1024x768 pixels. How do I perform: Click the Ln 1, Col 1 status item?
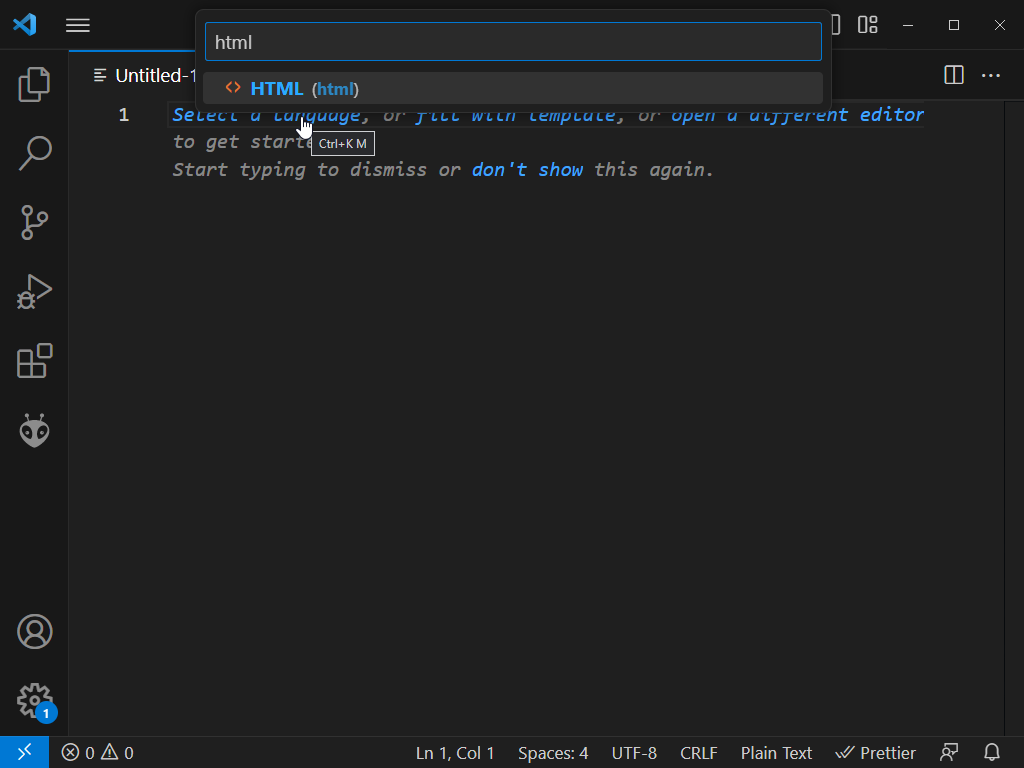click(455, 753)
